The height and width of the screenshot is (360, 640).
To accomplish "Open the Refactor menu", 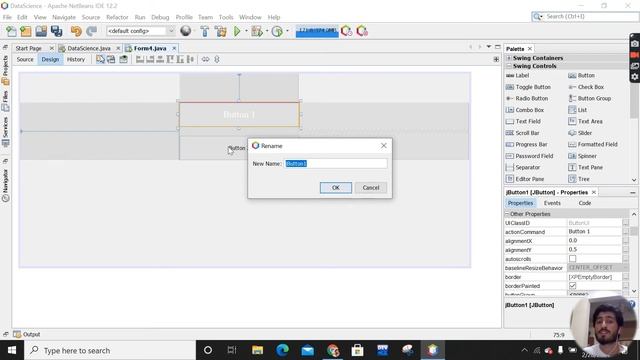I will pyautogui.click(x=117, y=17).
